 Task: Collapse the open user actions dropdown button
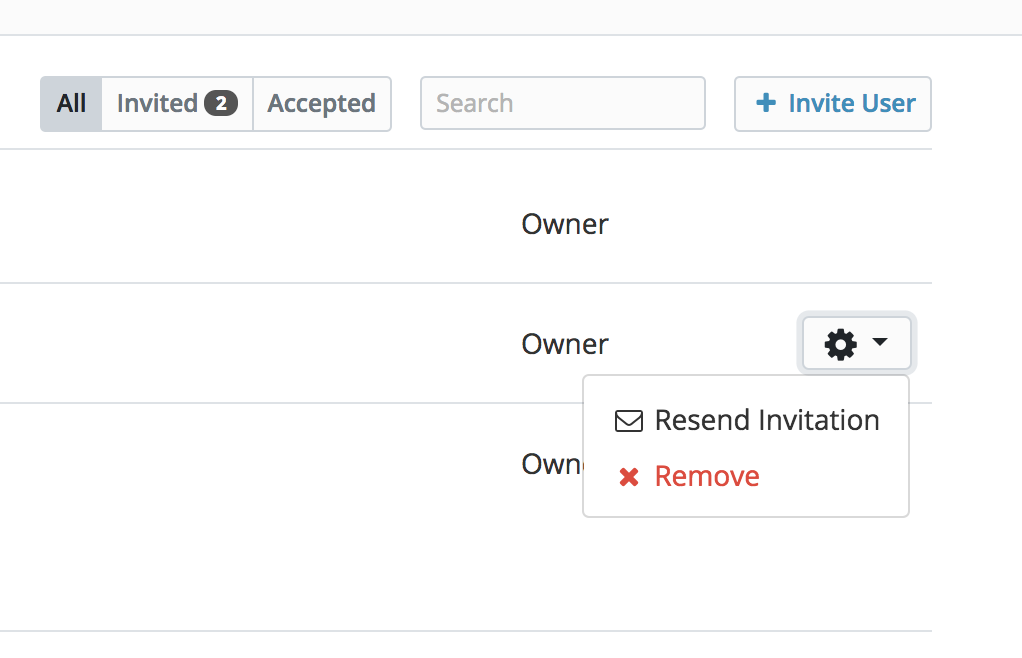coord(856,343)
